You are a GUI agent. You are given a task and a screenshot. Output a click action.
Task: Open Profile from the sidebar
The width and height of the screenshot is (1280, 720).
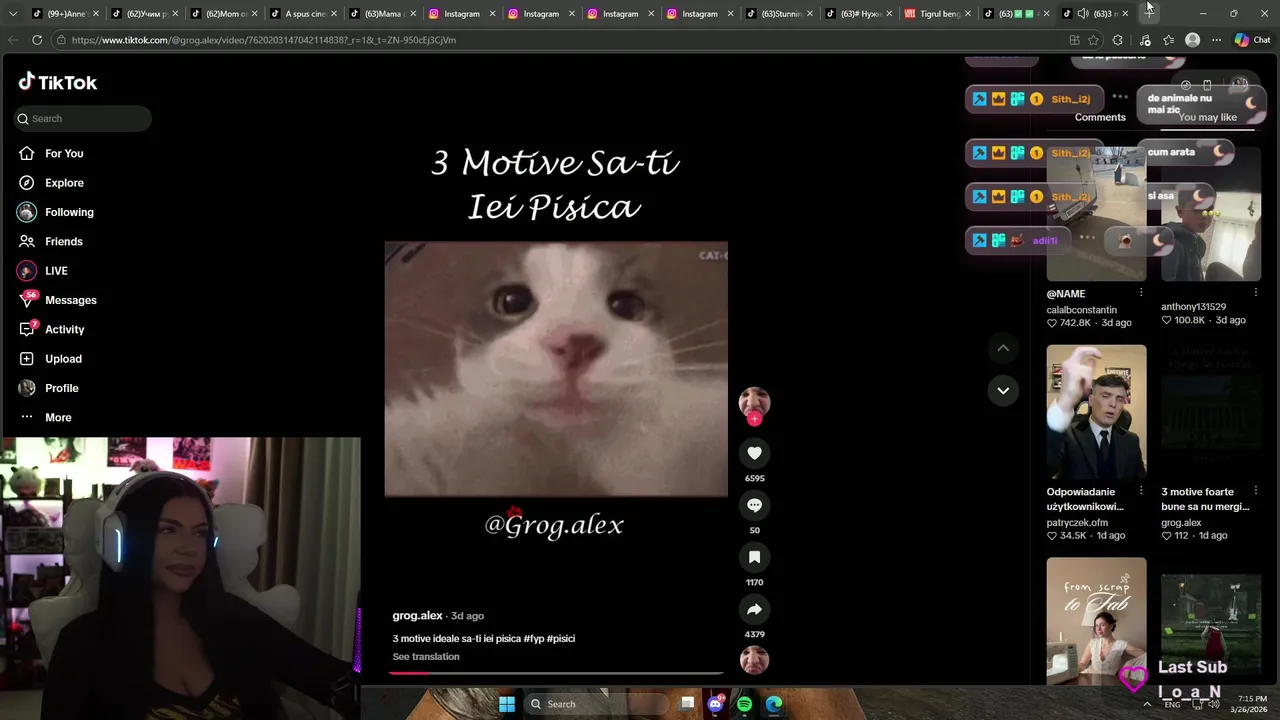(x=61, y=388)
